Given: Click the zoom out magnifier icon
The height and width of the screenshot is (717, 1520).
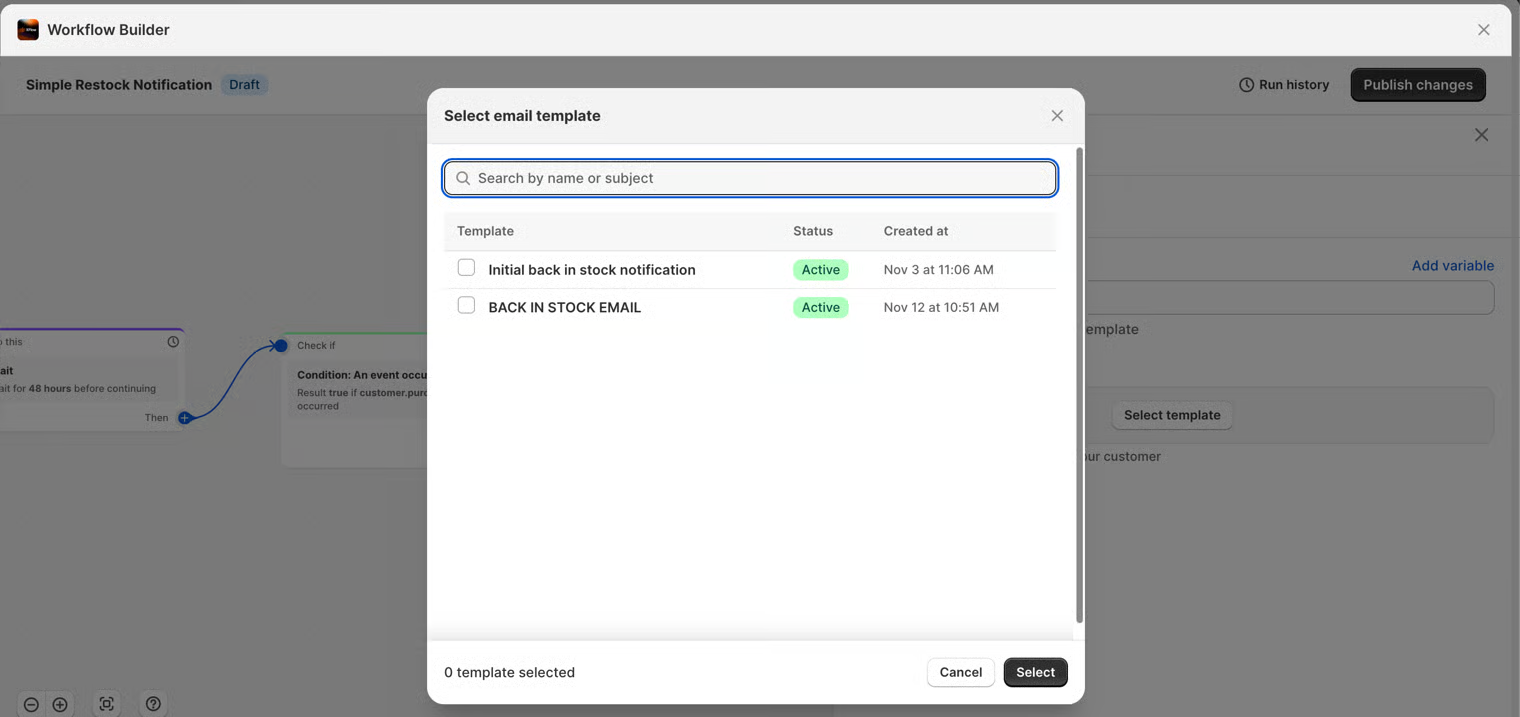Looking at the screenshot, I should (x=31, y=705).
